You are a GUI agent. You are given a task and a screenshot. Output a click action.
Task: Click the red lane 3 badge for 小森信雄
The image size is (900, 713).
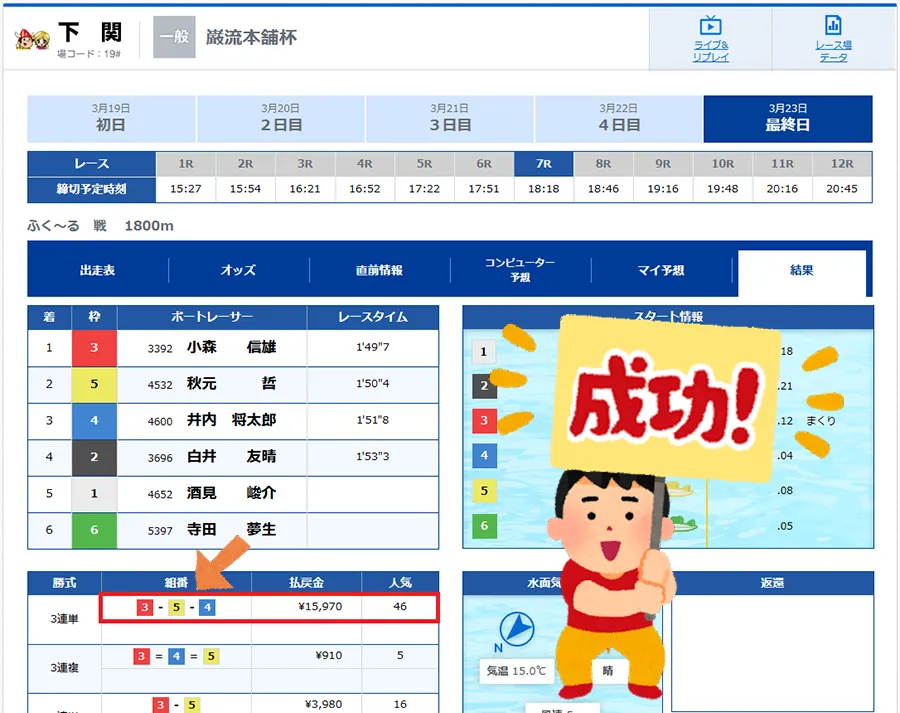coord(94,348)
